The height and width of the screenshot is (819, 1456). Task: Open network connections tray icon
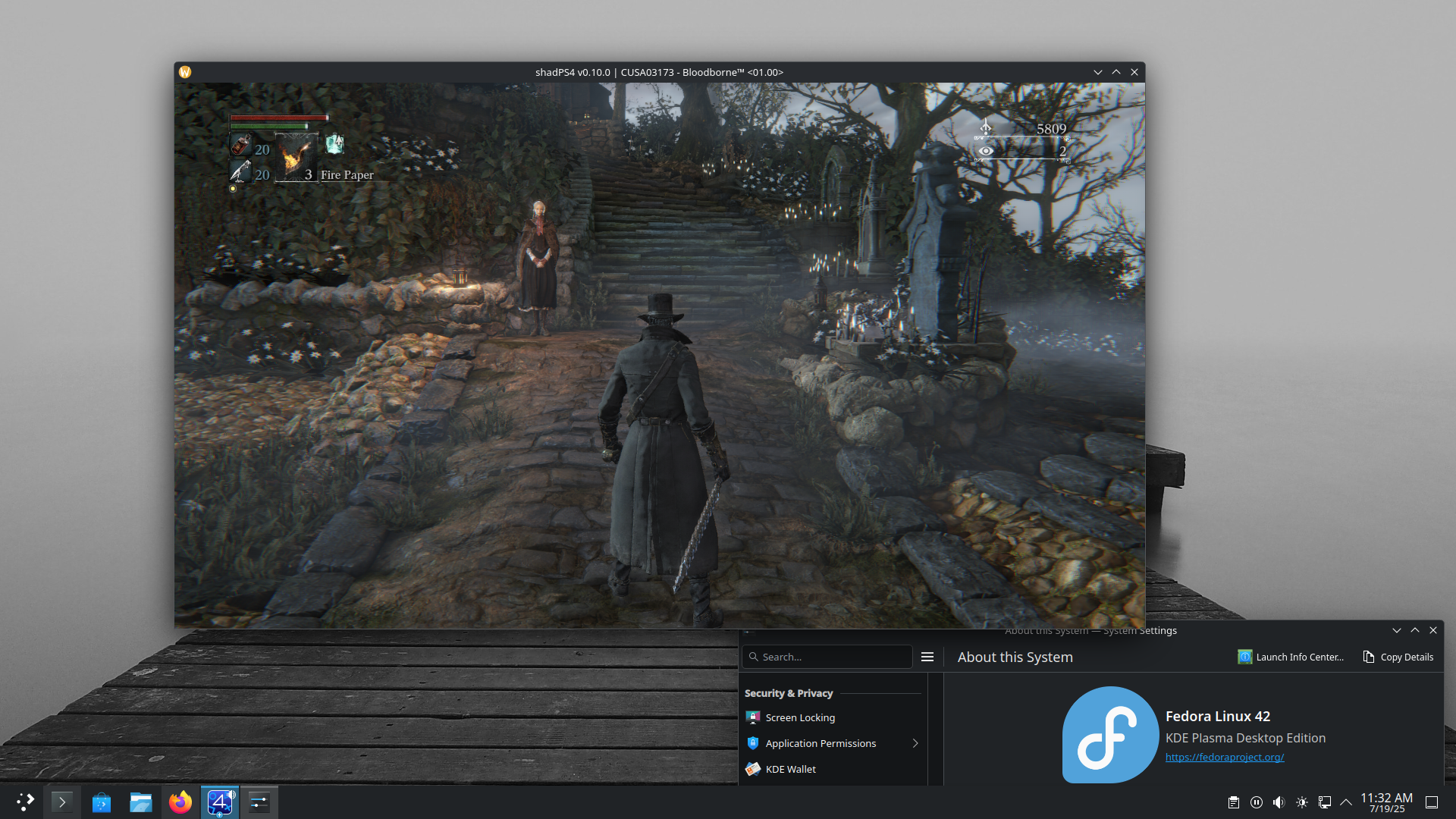[1325, 802]
